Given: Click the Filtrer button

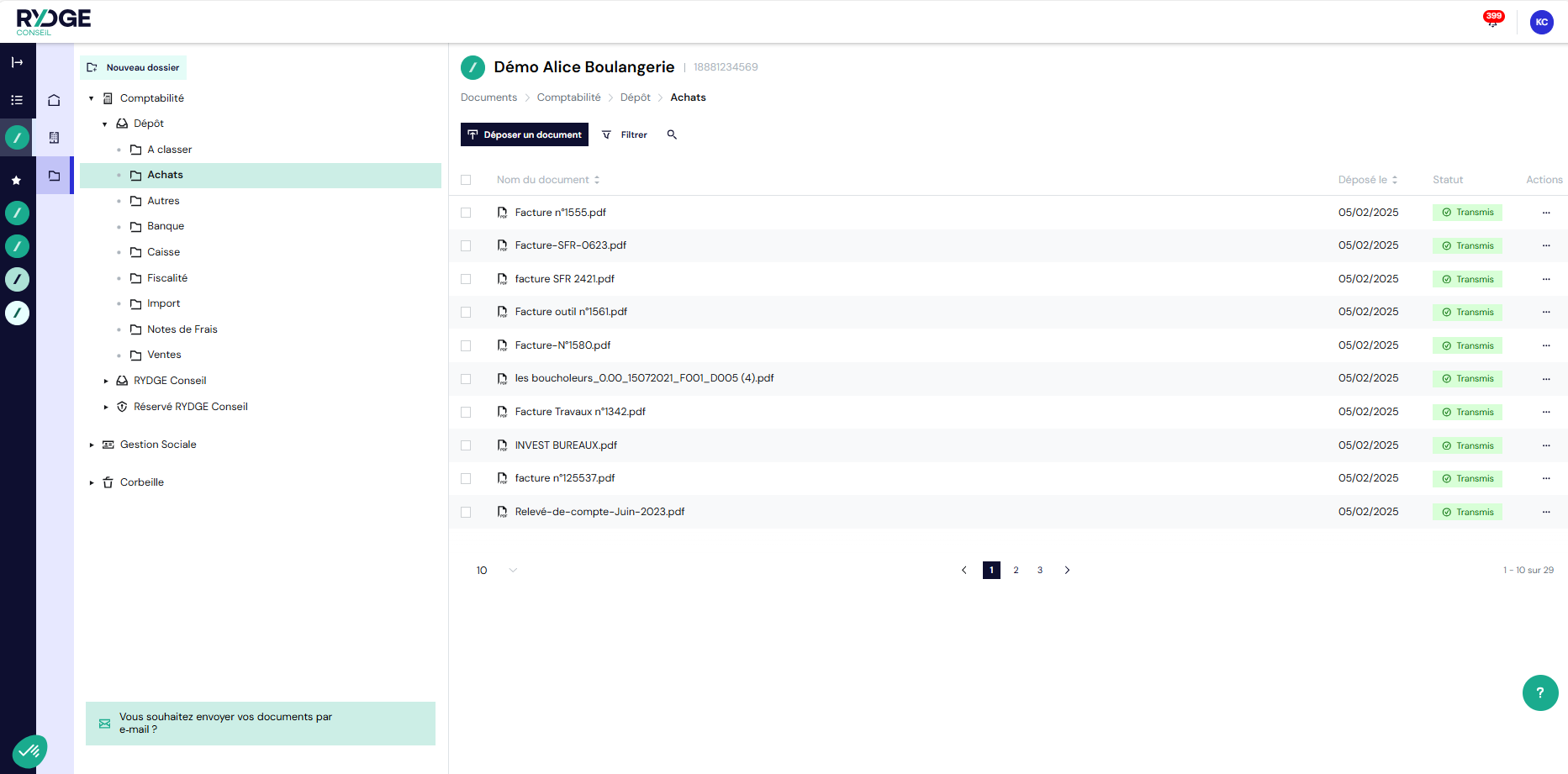Looking at the screenshot, I should [x=625, y=134].
